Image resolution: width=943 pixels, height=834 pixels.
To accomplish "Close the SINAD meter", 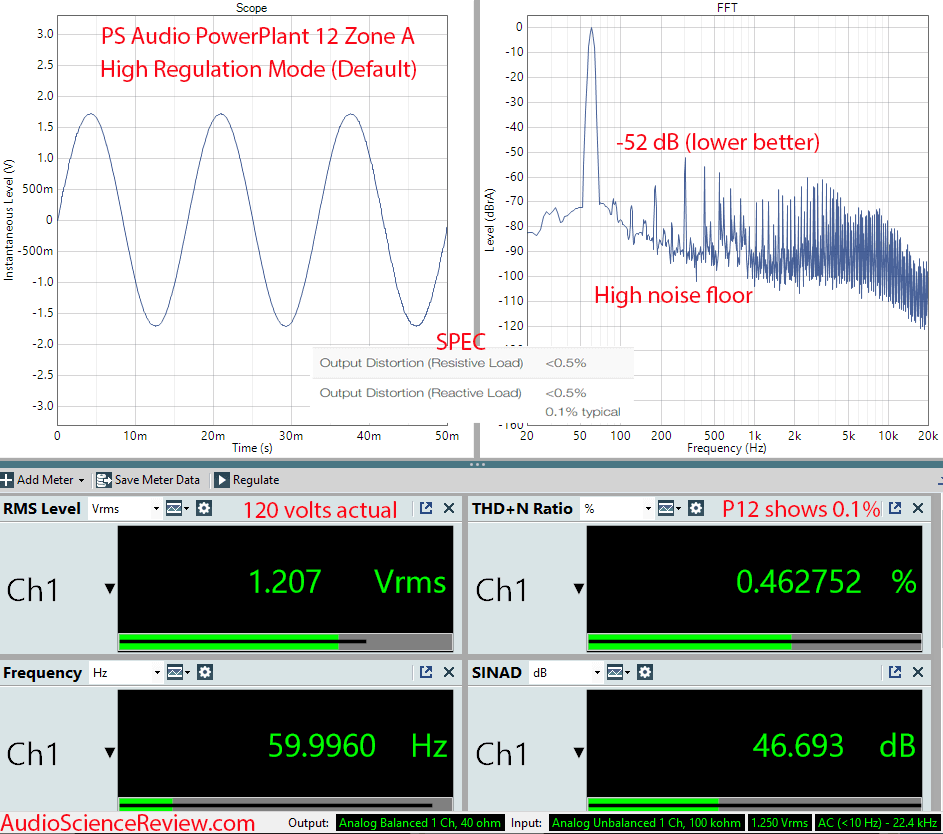I will click(x=918, y=672).
